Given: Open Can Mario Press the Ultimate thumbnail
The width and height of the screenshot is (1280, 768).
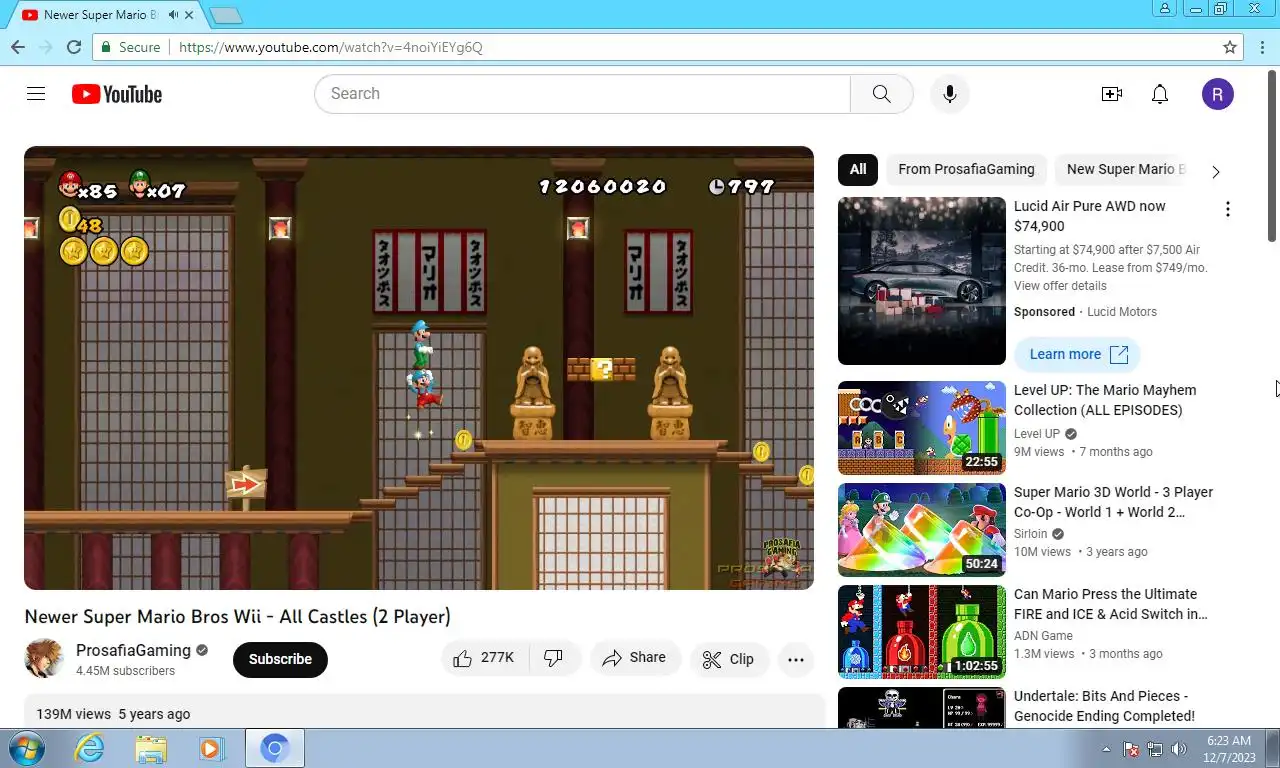Looking at the screenshot, I should click(x=922, y=631).
